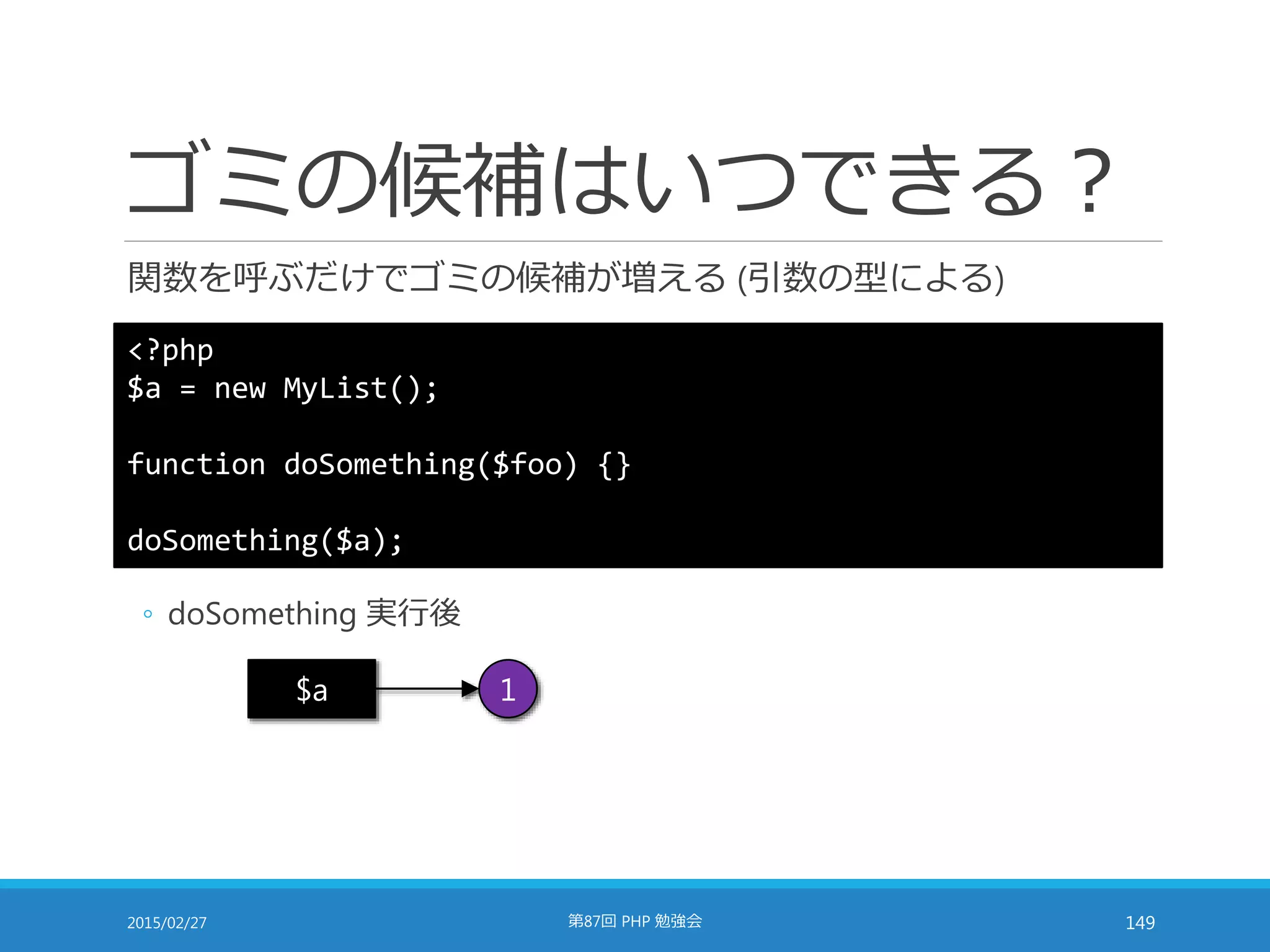
Task: Click the small blue bullet marker
Action: pos(148,614)
